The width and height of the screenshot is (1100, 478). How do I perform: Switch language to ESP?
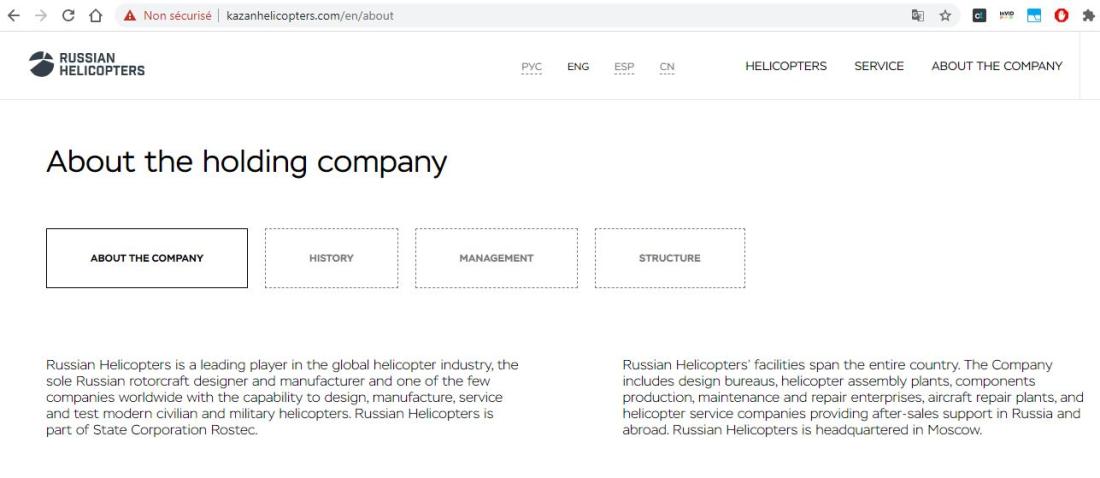pos(624,67)
